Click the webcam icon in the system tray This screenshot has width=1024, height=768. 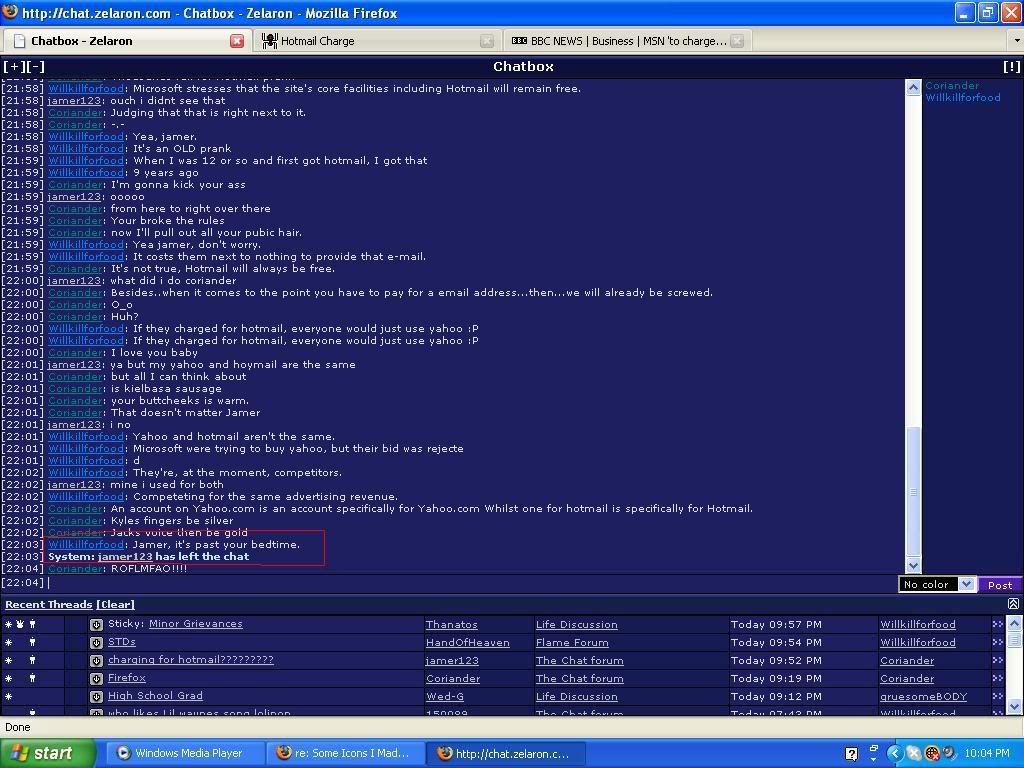[x=948, y=753]
